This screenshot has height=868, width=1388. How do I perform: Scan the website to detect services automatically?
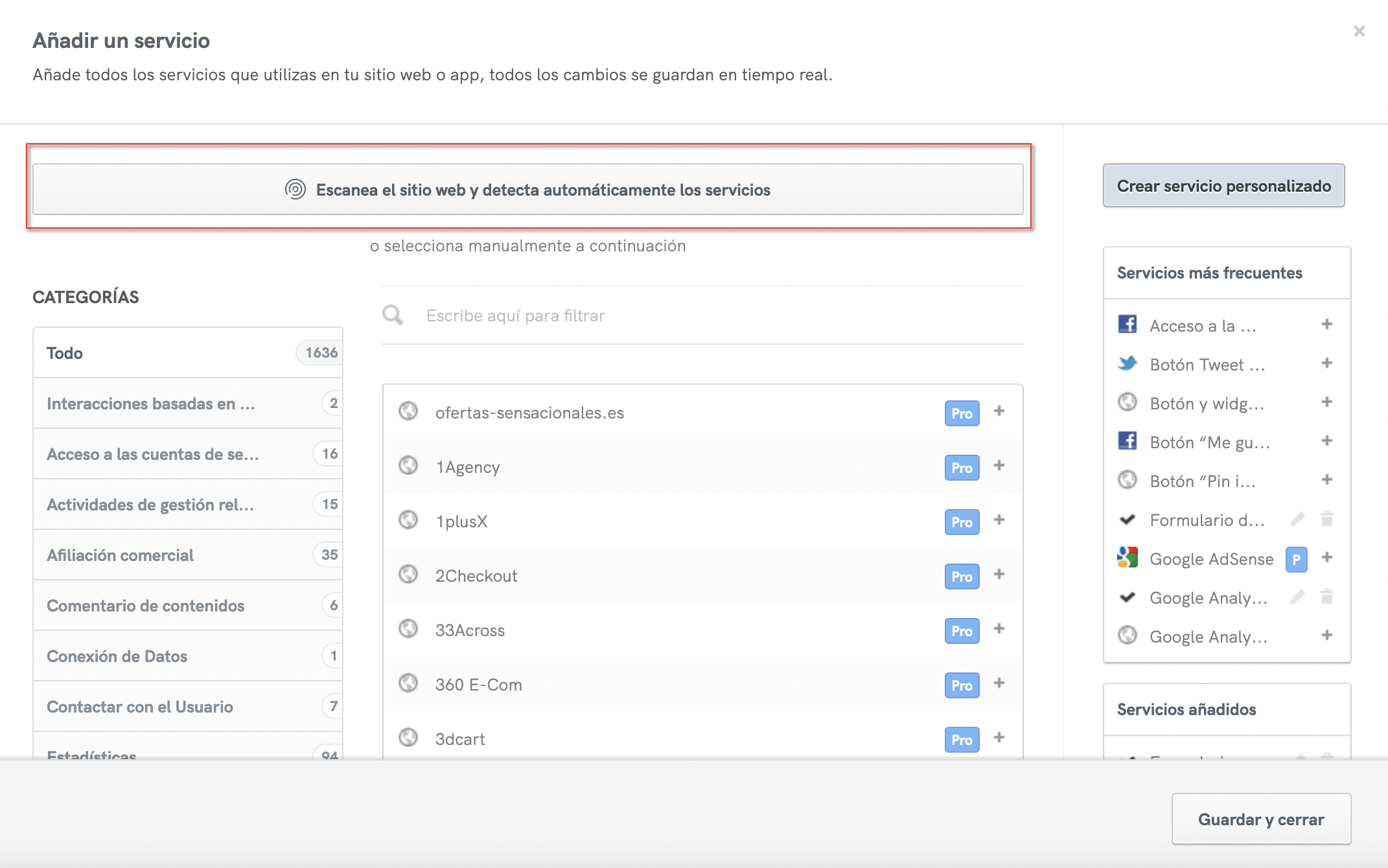(533, 189)
